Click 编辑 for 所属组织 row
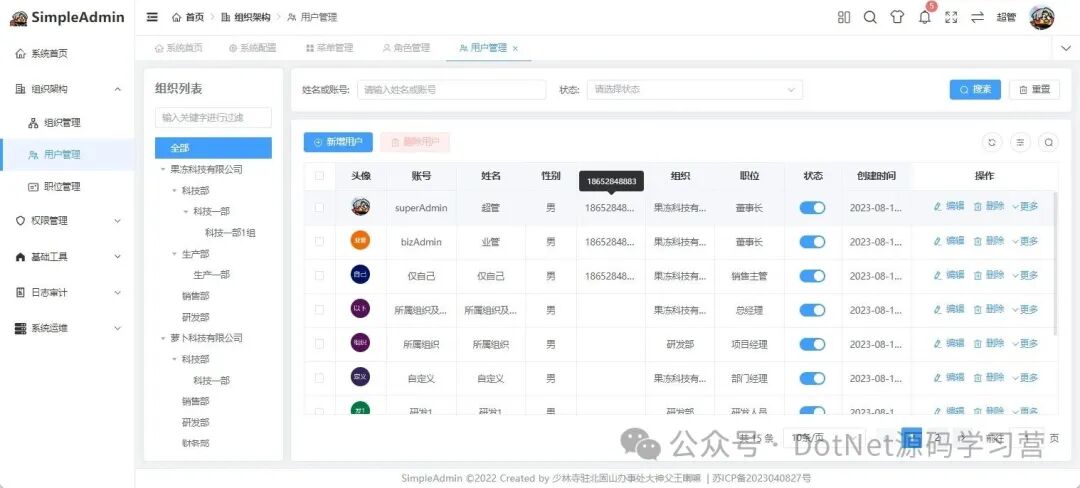 click(949, 343)
